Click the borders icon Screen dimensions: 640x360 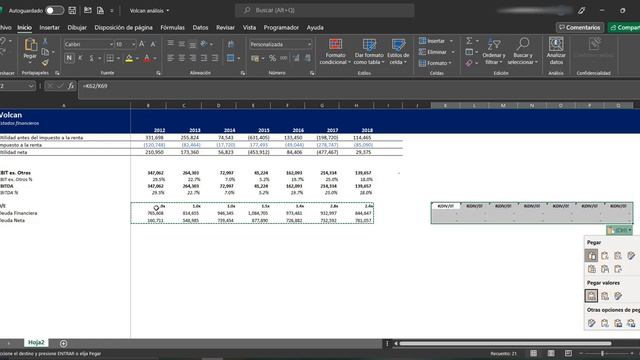(x=110, y=58)
